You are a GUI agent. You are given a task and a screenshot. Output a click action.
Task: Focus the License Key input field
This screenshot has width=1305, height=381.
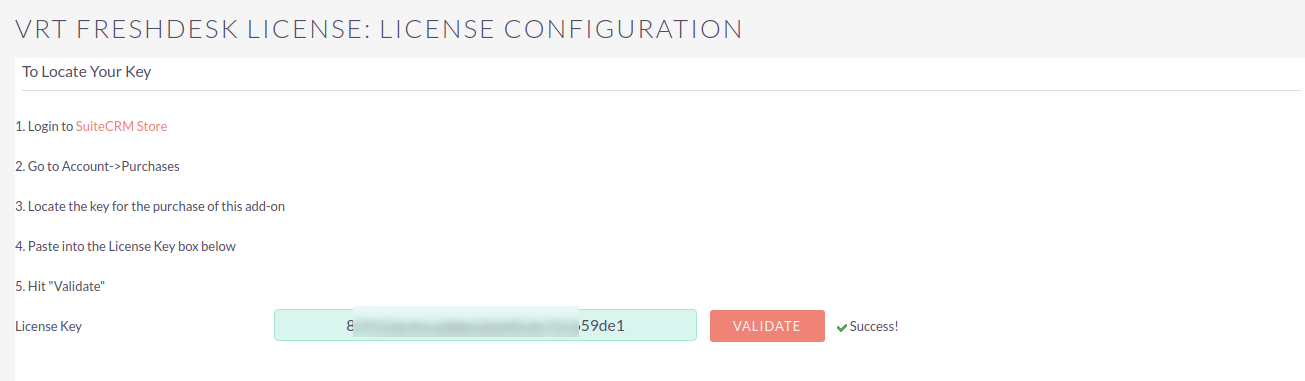pos(485,325)
